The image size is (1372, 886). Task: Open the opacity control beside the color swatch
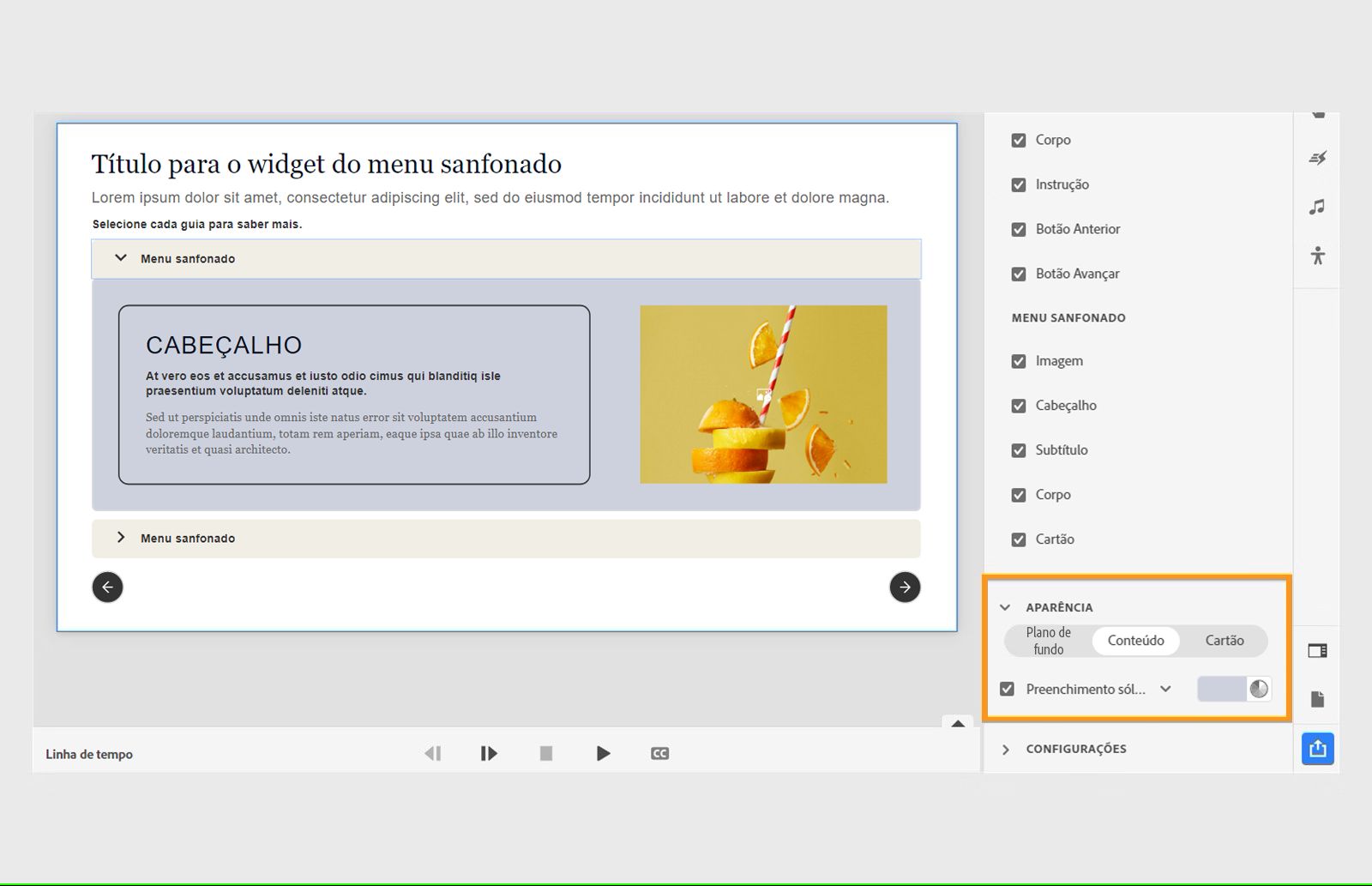(x=1259, y=689)
